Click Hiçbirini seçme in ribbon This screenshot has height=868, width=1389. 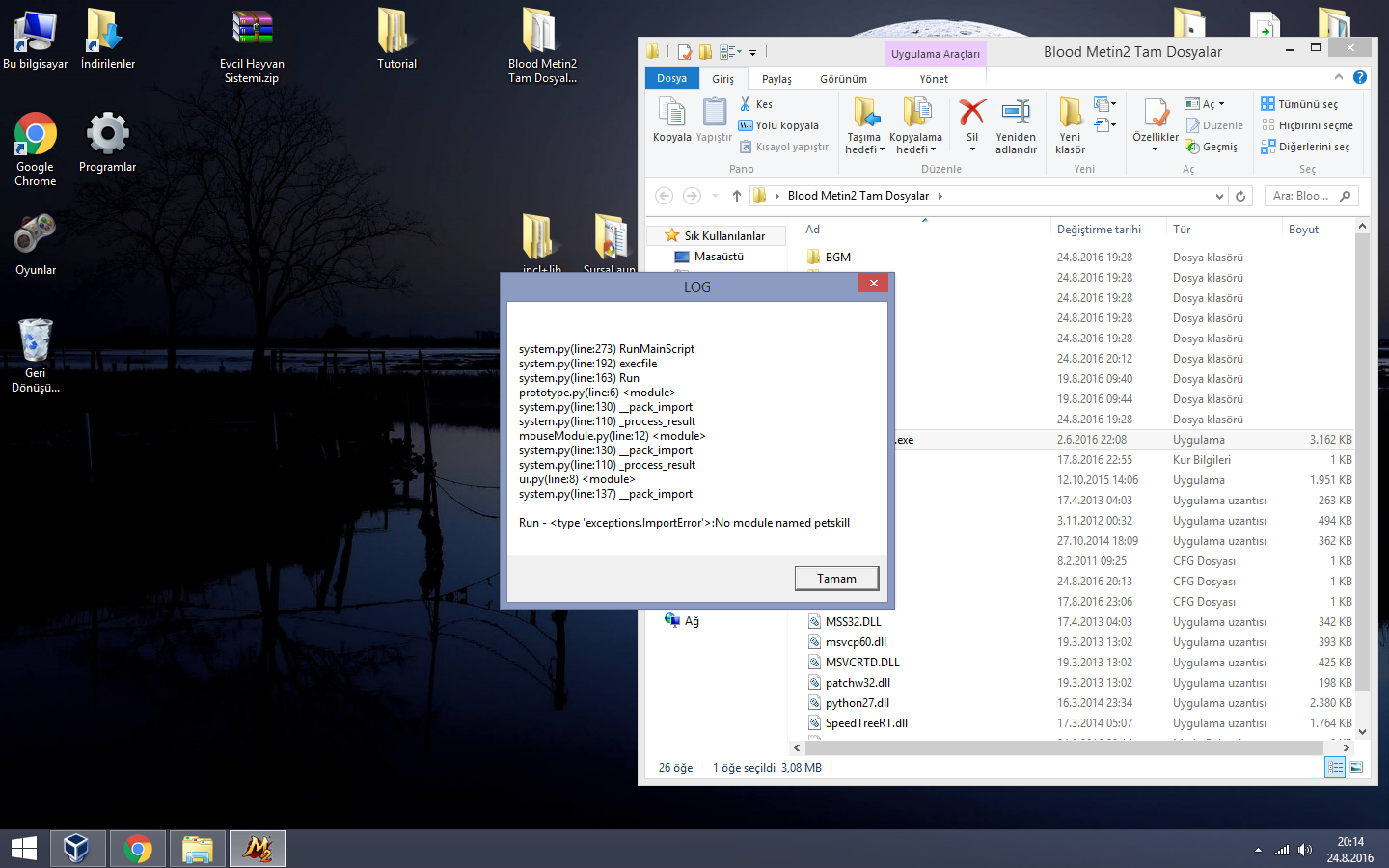(1307, 125)
